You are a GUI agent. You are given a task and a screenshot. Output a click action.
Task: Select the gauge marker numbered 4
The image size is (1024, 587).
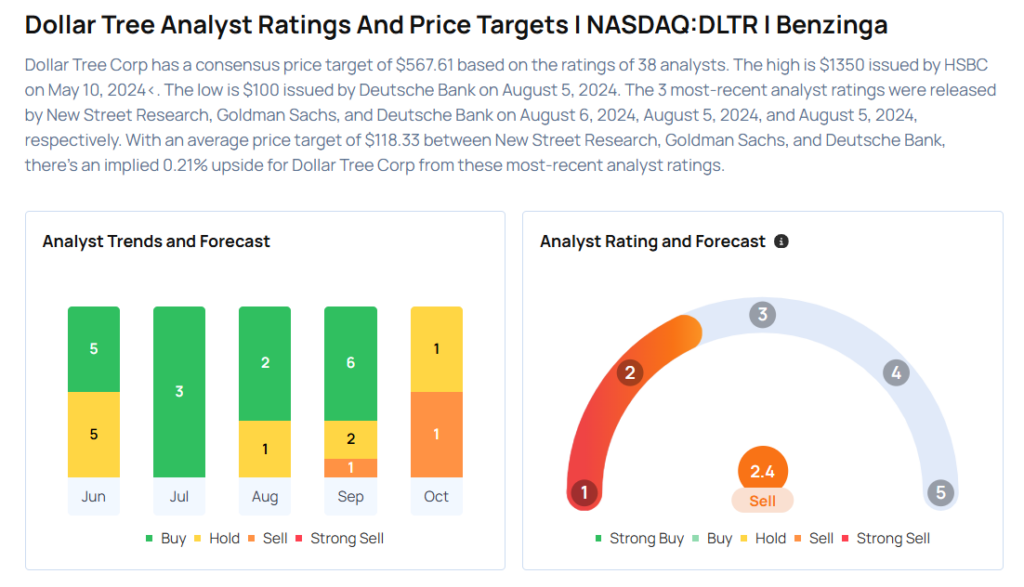(896, 373)
